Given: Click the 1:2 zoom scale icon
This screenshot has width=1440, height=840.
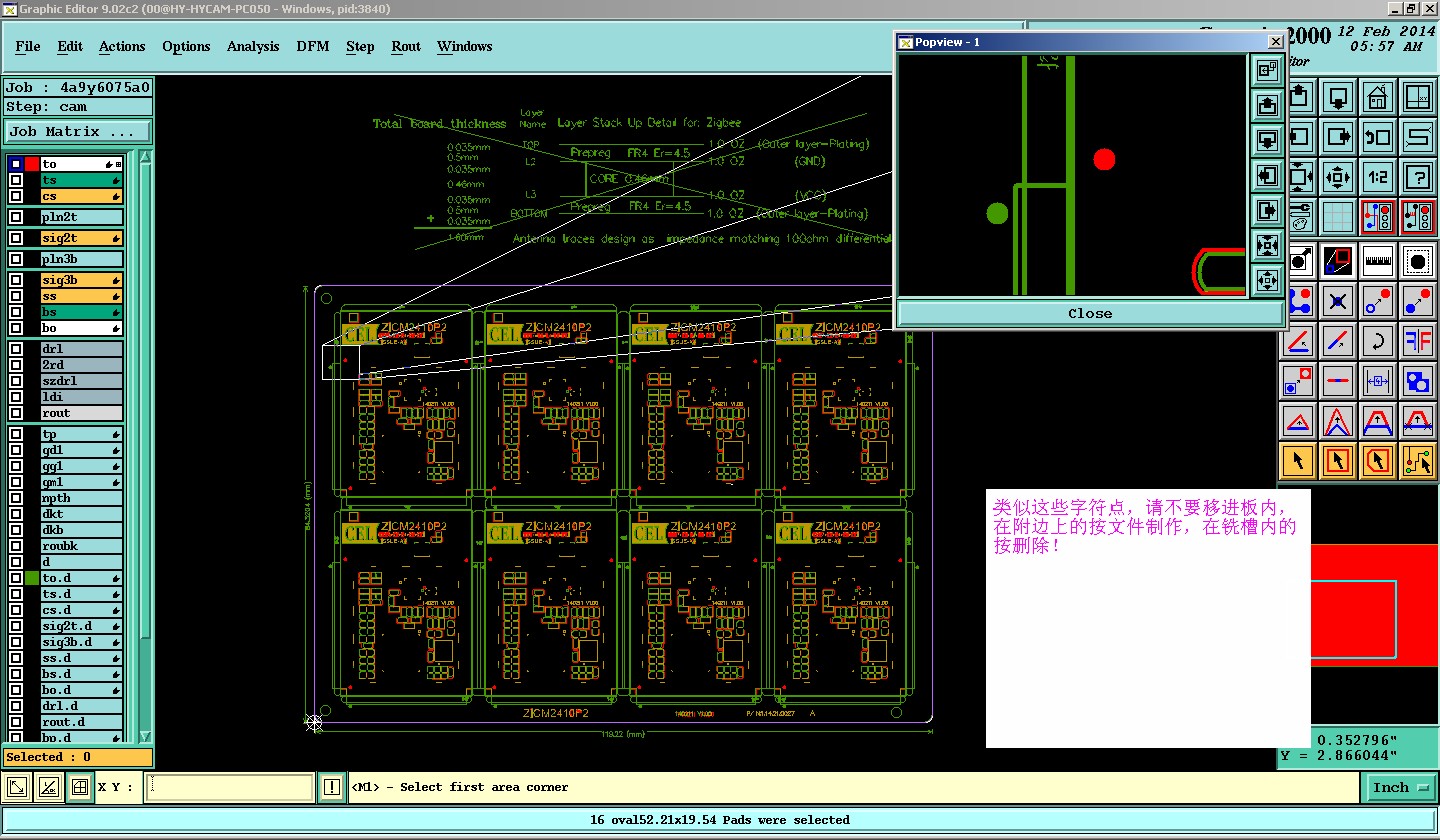Looking at the screenshot, I should pos(1378,177).
